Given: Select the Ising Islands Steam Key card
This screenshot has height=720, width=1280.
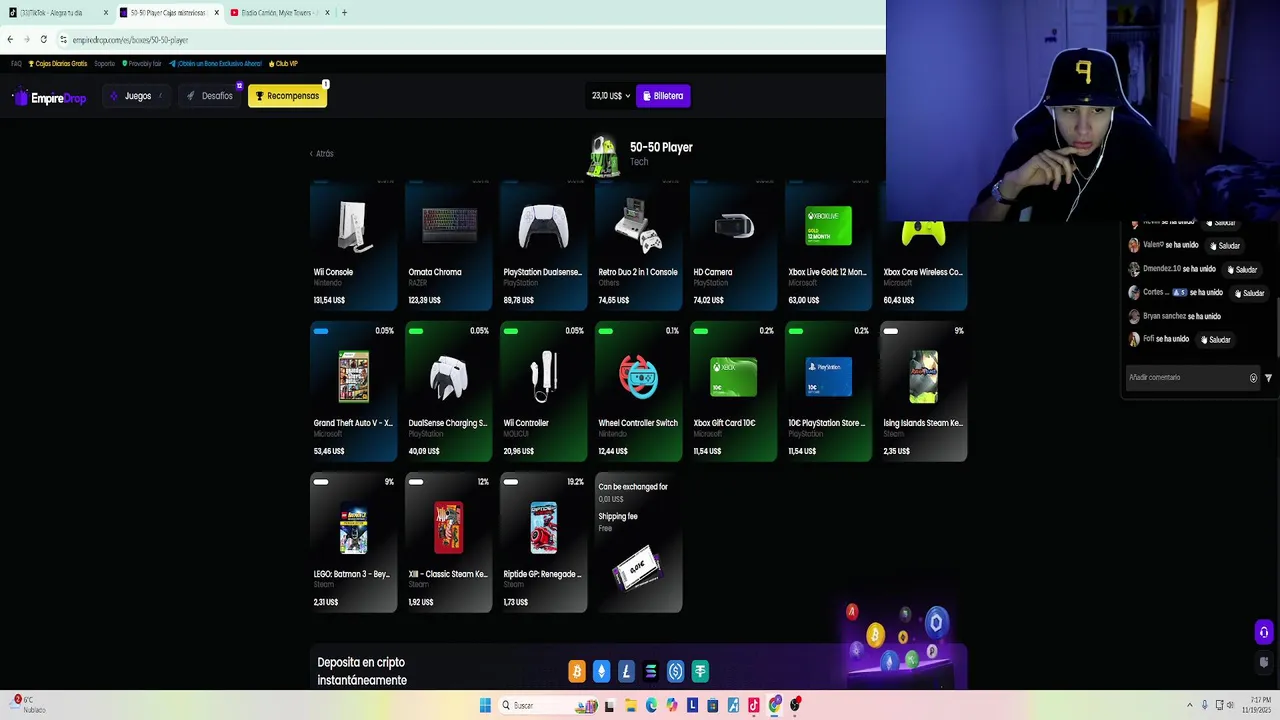Looking at the screenshot, I should 923,391.
